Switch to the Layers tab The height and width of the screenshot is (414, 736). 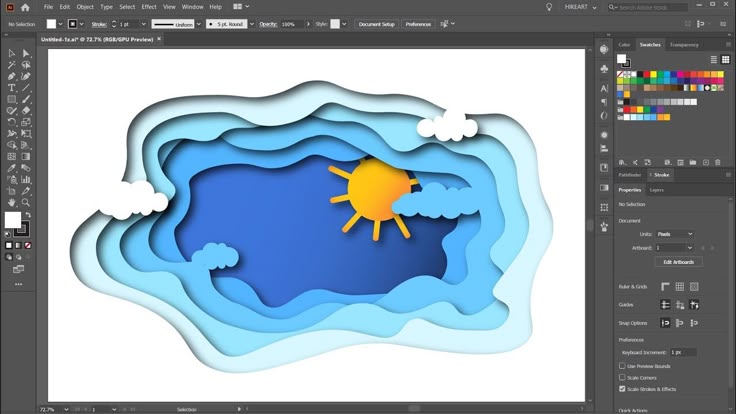point(656,189)
